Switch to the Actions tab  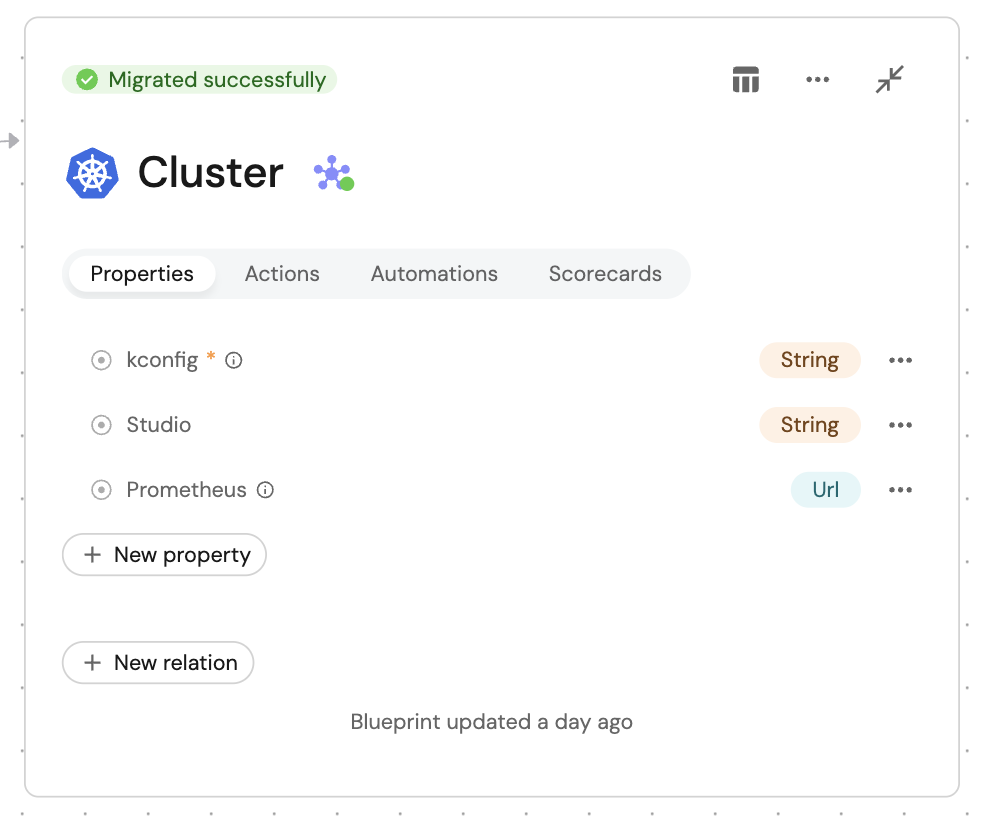point(282,274)
